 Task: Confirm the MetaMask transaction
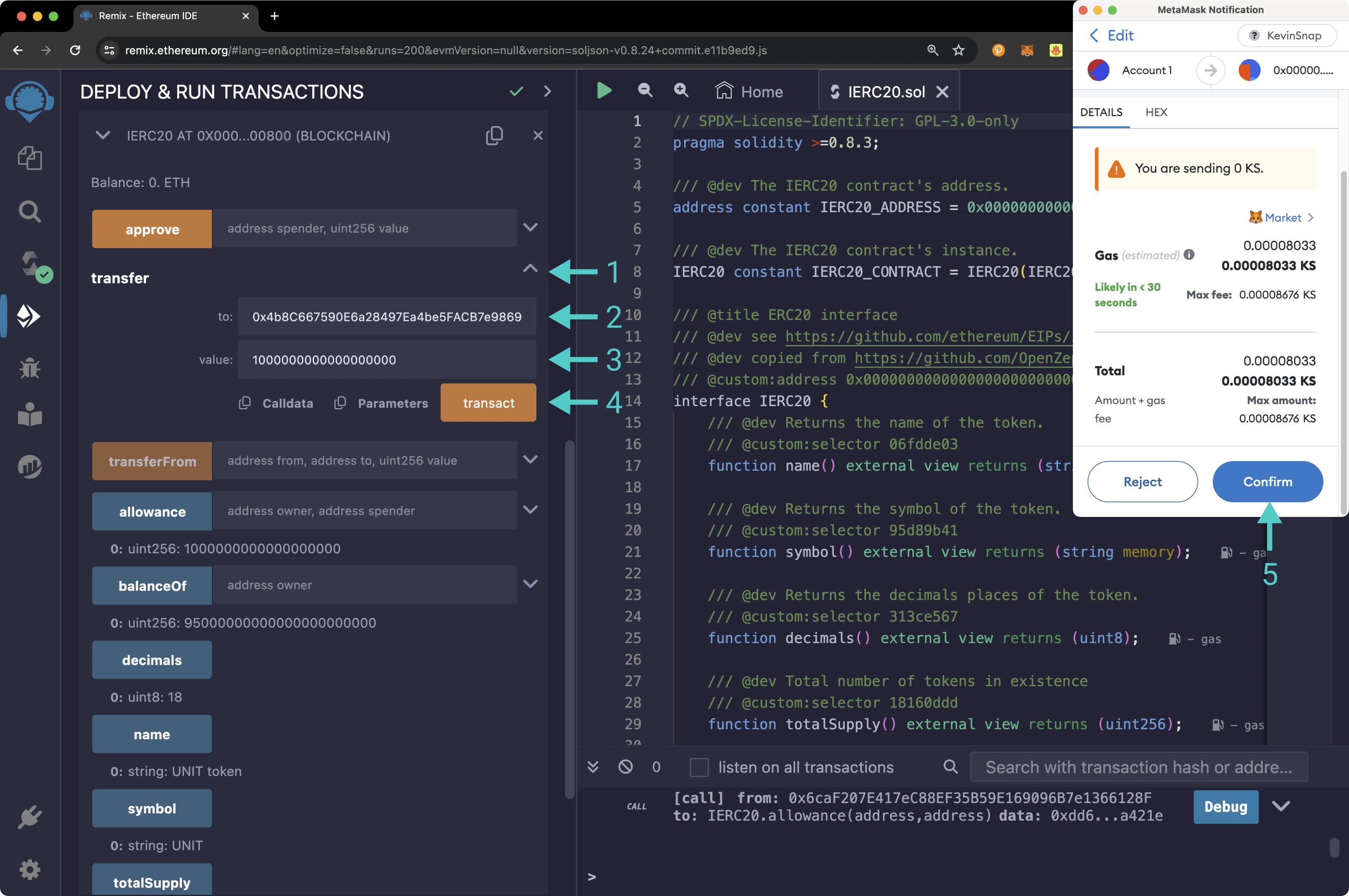(1267, 482)
